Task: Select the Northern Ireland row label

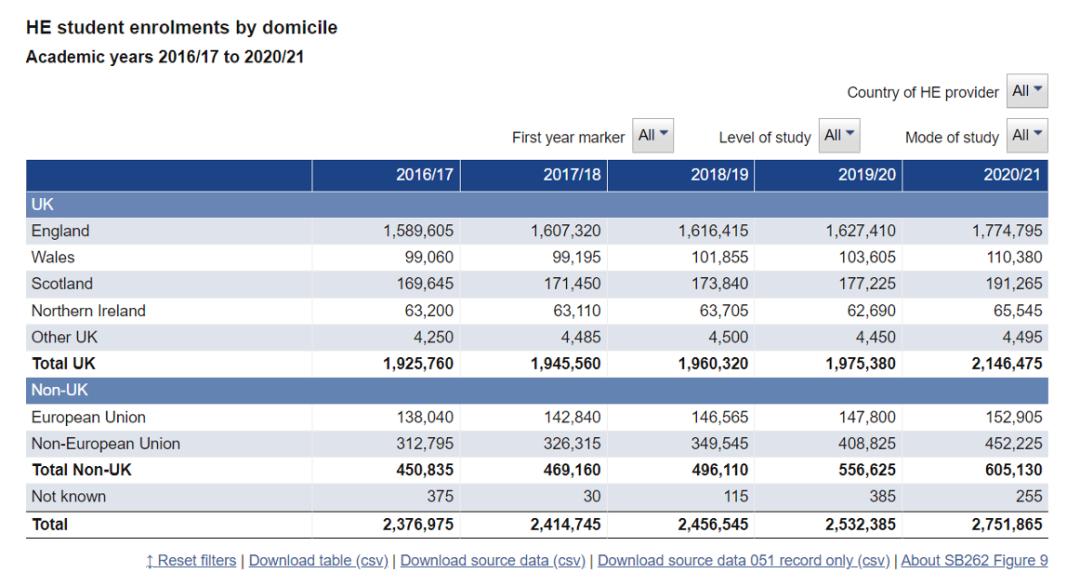Action: point(88,311)
